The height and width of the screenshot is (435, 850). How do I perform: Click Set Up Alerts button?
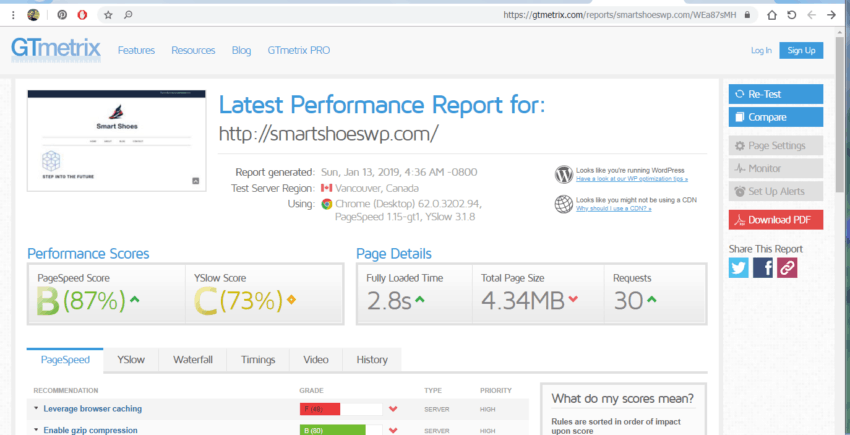coord(776,191)
